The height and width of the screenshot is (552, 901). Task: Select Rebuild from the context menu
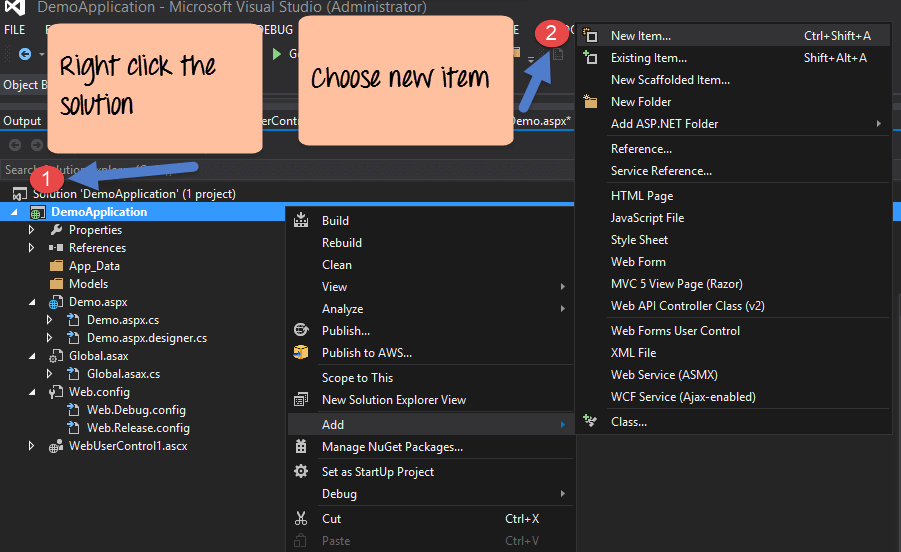[x=342, y=243]
